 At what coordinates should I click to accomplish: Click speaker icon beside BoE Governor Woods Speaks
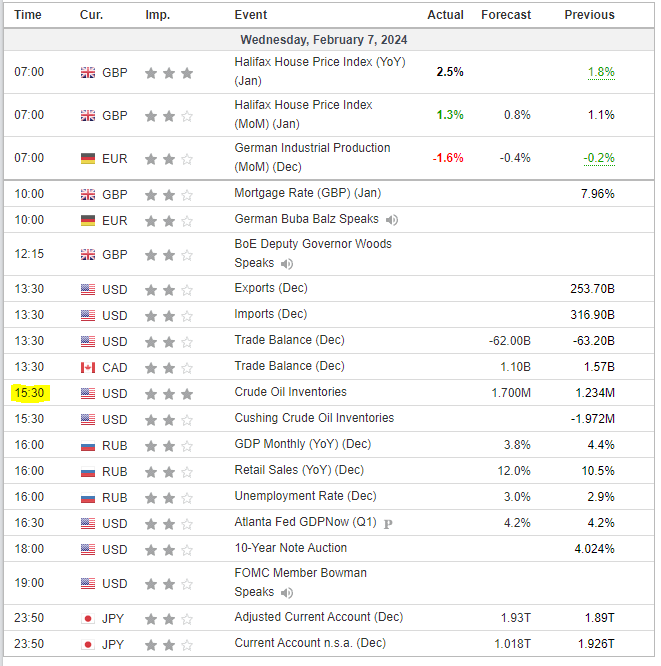coord(287,264)
